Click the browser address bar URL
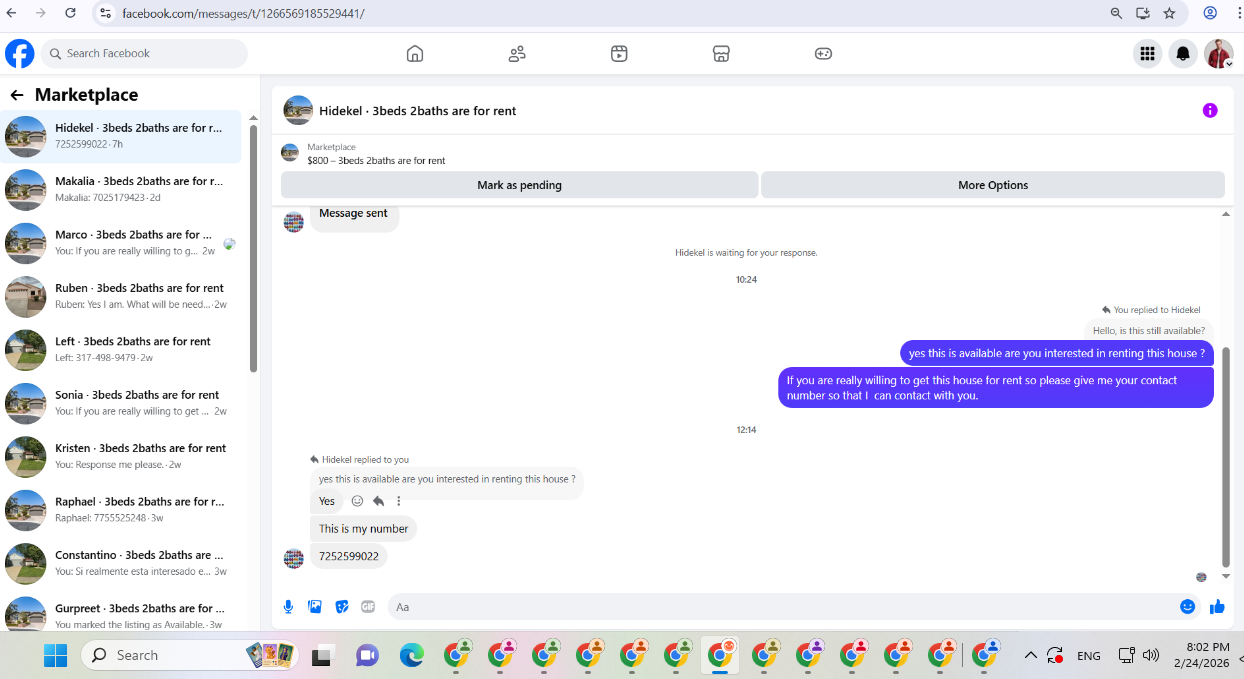Viewport: 1244px width, 679px height. pos(243,14)
